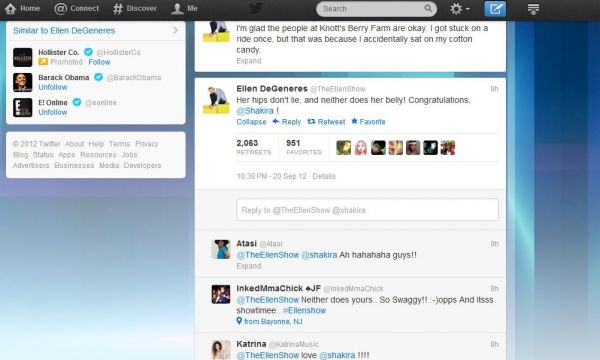Screen dimensions: 600x360
Task: Open the About footer link
Action: click(74, 144)
